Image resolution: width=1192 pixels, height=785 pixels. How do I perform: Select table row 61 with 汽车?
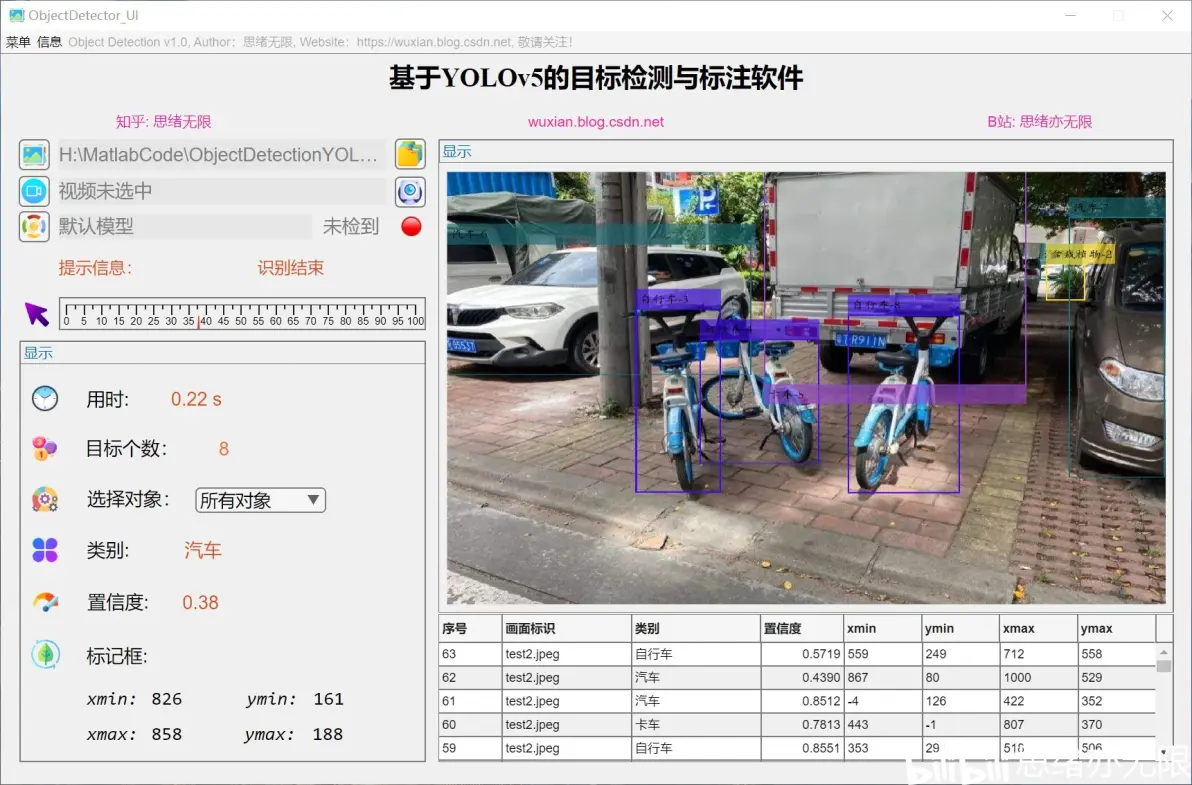(797, 701)
